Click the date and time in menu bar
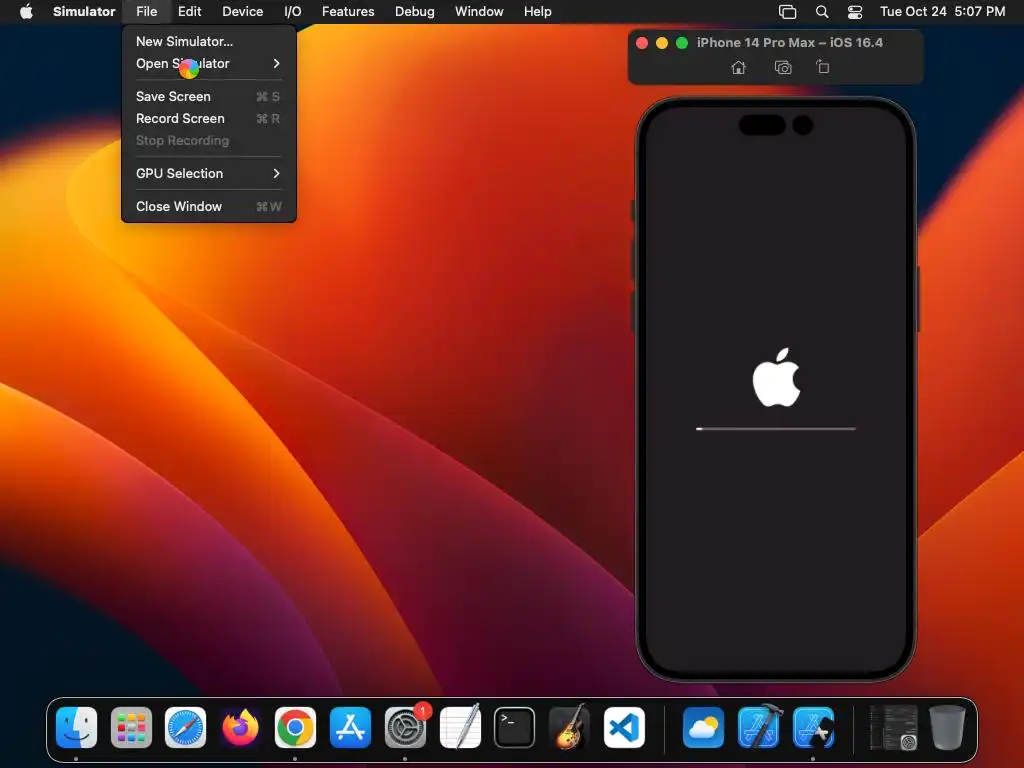Viewport: 1024px width, 768px height. 942,11
